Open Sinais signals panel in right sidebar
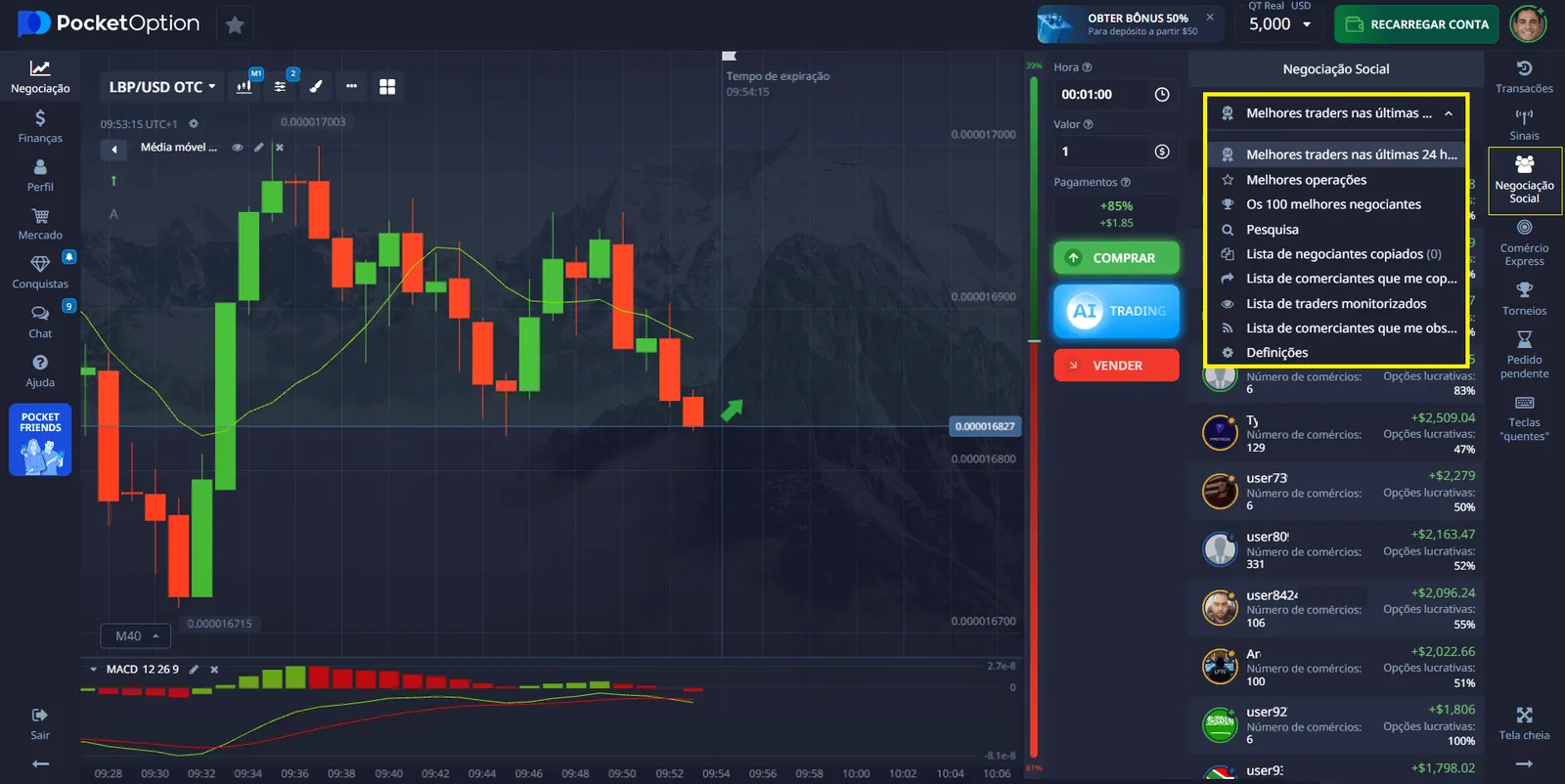Viewport: 1565px width, 784px height. tap(1524, 124)
